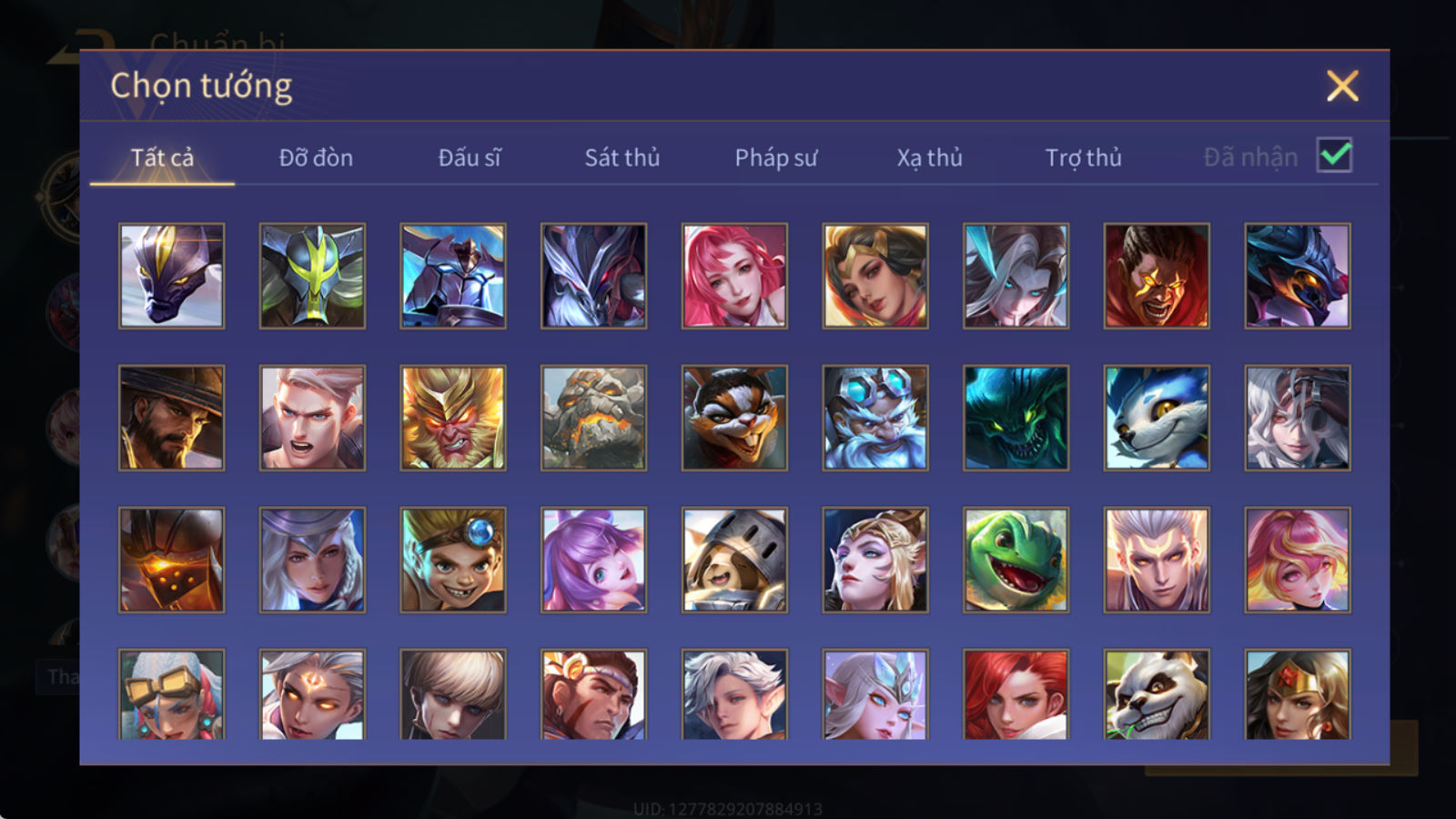1456x819 pixels.
Task: Select the red-haired woman hero portrait
Action: (1016, 694)
